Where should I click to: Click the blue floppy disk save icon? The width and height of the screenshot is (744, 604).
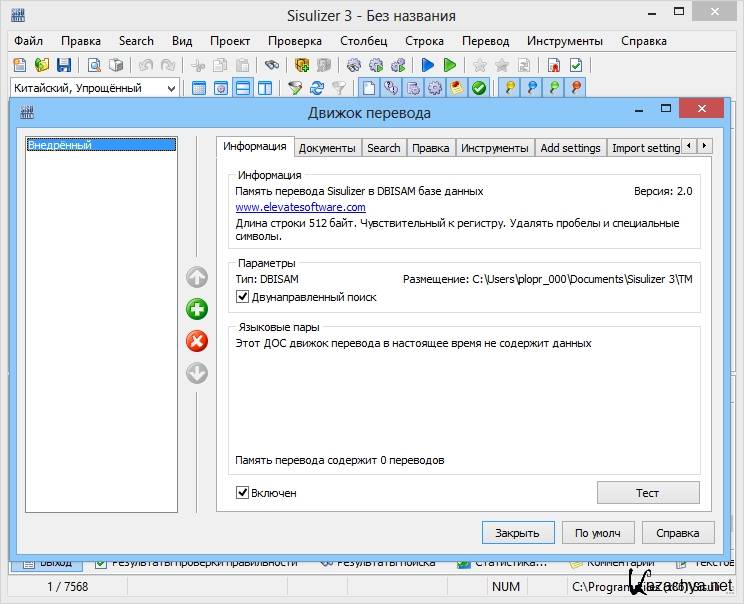click(x=64, y=65)
